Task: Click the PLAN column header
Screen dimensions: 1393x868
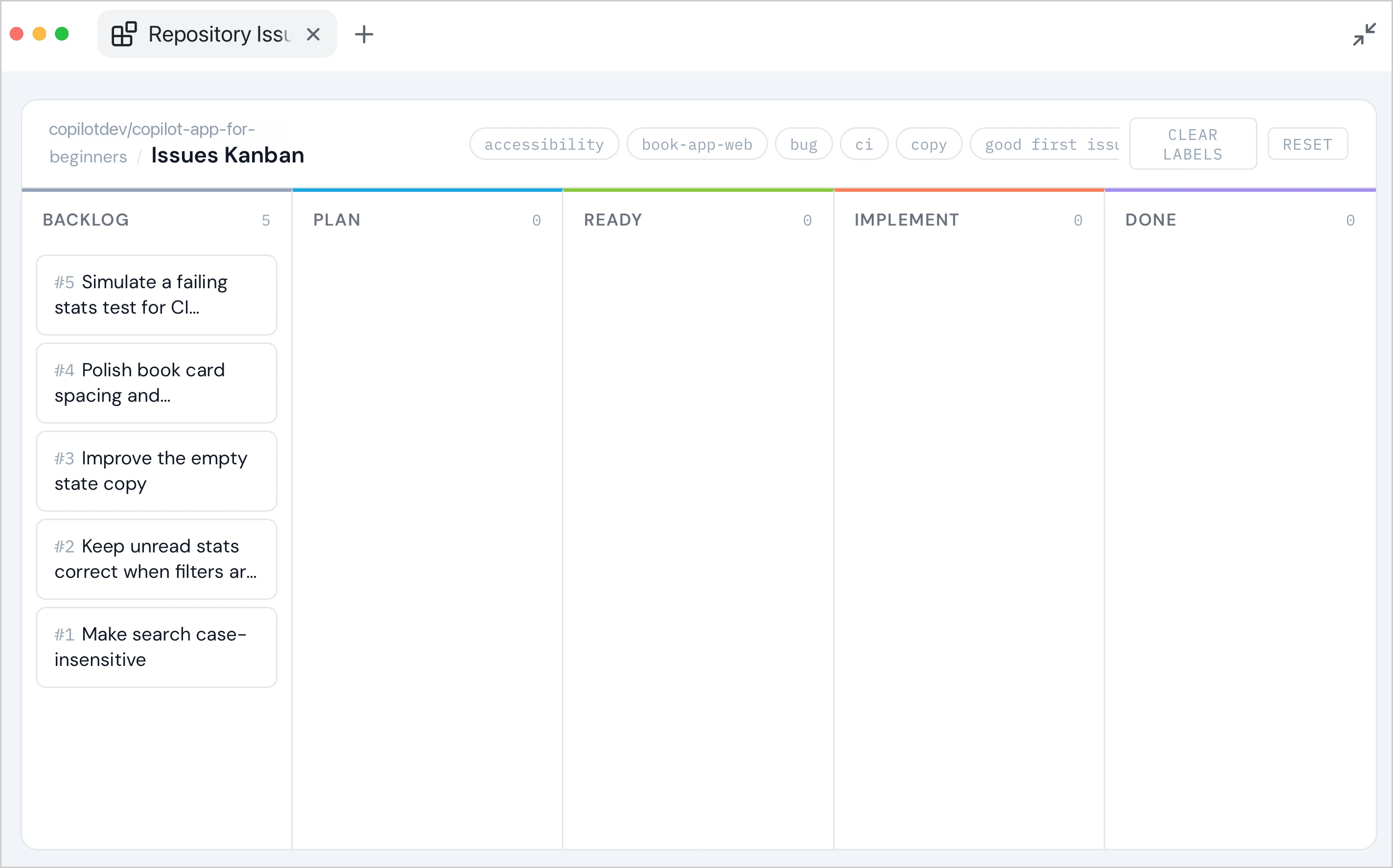Action: [336, 220]
